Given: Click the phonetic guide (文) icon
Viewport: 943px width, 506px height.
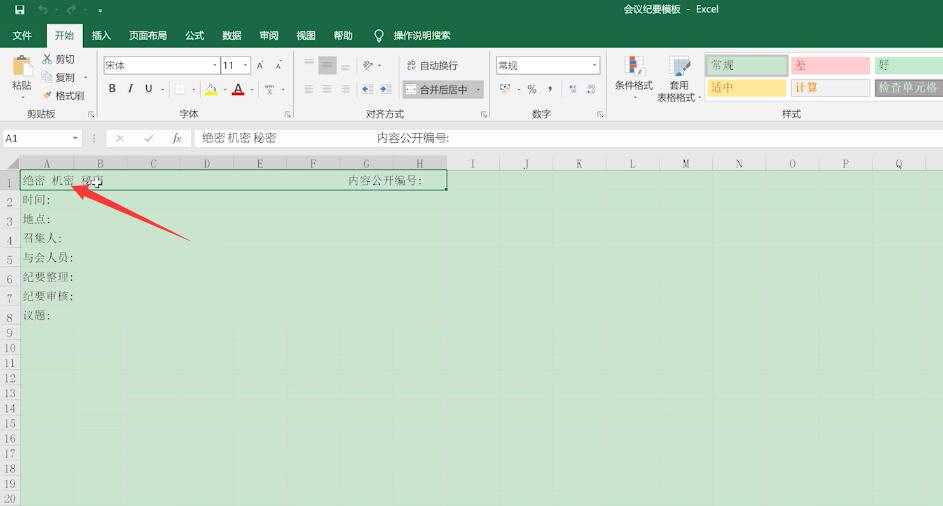Looking at the screenshot, I should click(x=269, y=89).
